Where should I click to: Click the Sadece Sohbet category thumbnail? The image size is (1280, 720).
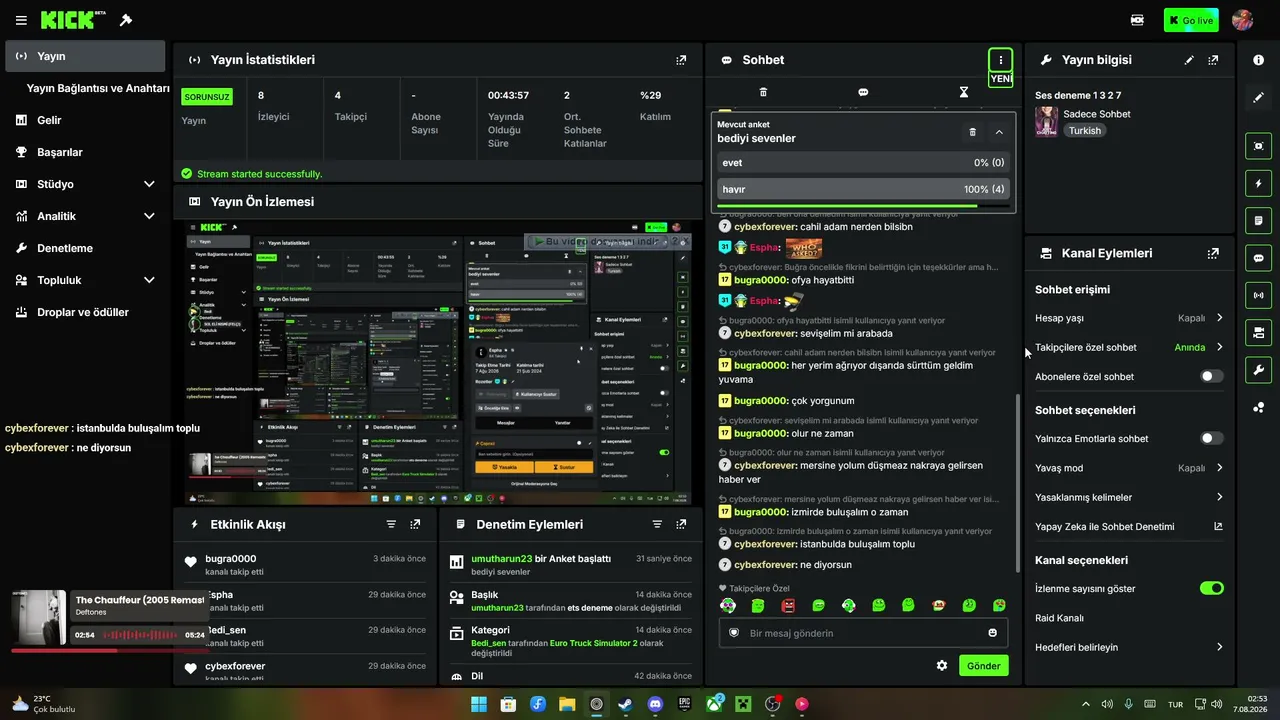[x=1046, y=122]
